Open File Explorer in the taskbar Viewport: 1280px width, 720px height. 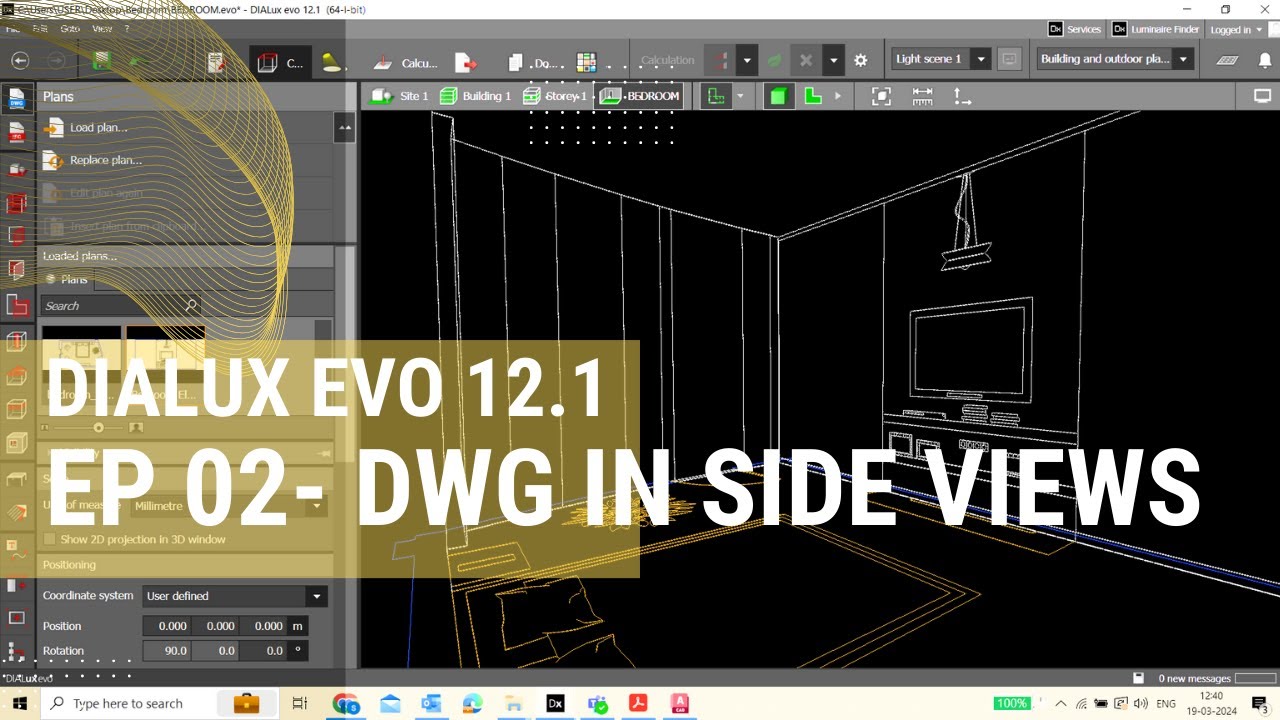[x=513, y=703]
